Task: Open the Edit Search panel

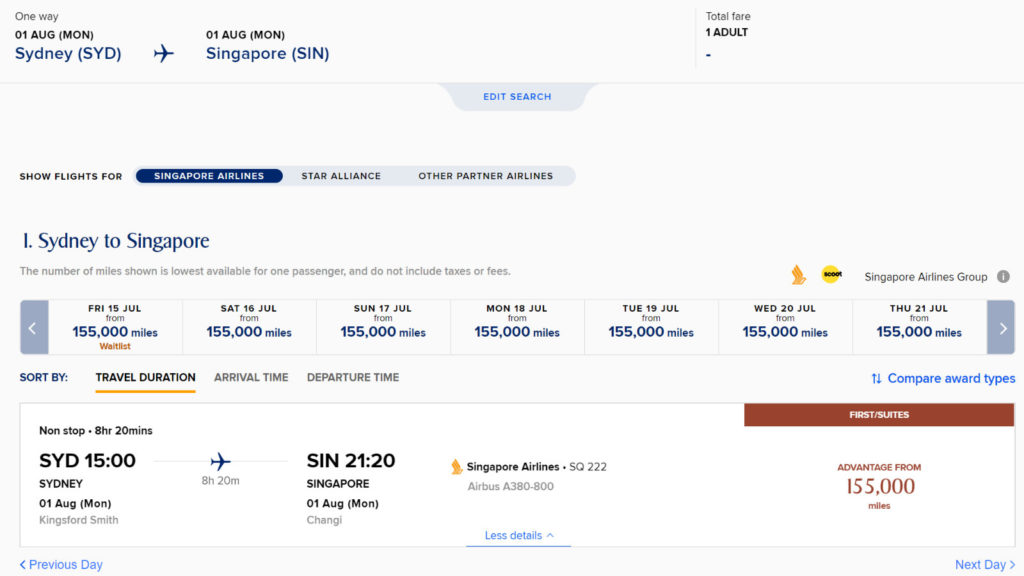Action: click(x=516, y=96)
